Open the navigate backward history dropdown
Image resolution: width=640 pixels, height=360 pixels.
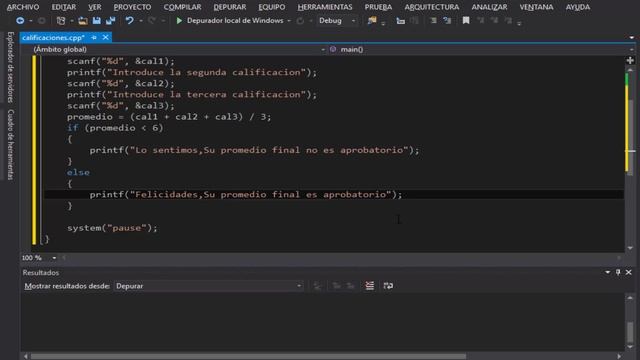coord(31,21)
